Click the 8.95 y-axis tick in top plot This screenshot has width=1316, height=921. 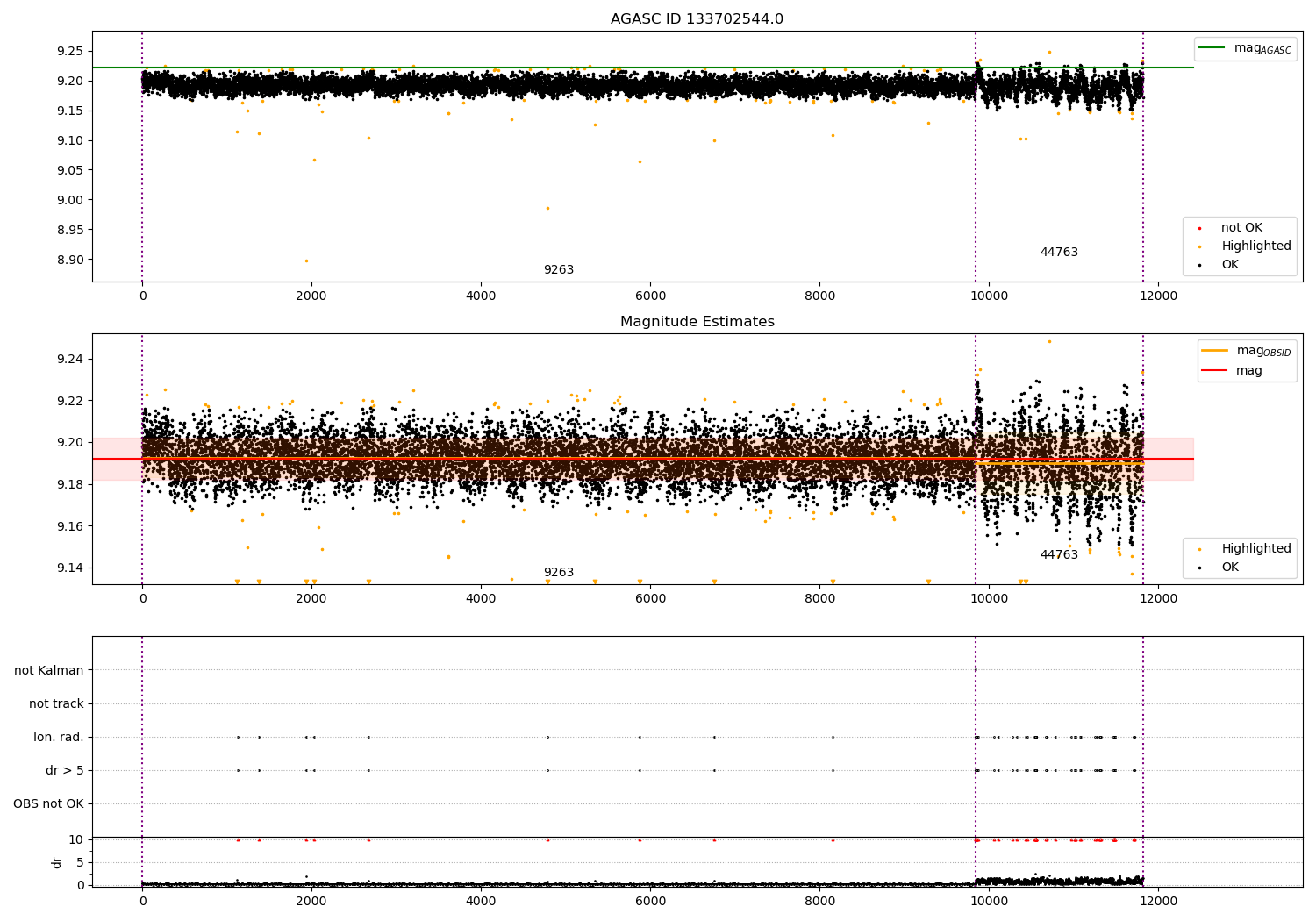69,230
